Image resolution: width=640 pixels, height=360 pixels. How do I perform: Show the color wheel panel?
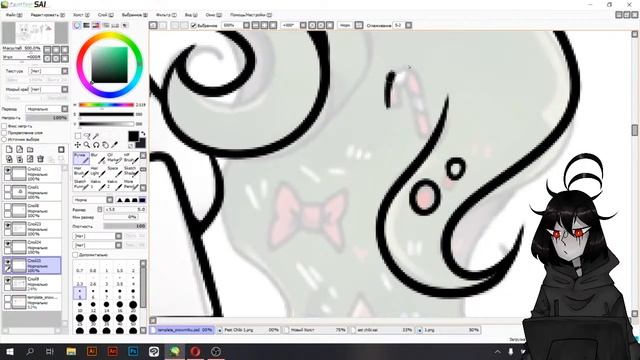pyautogui.click(x=77, y=25)
